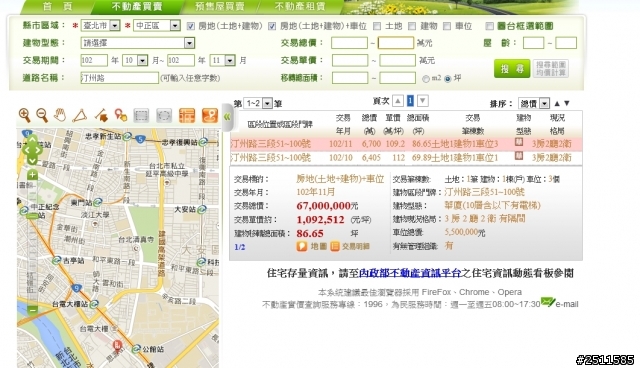Select the 102/10 汀州路三段51~100號 row
This screenshot has width=640, height=368.
406,157
